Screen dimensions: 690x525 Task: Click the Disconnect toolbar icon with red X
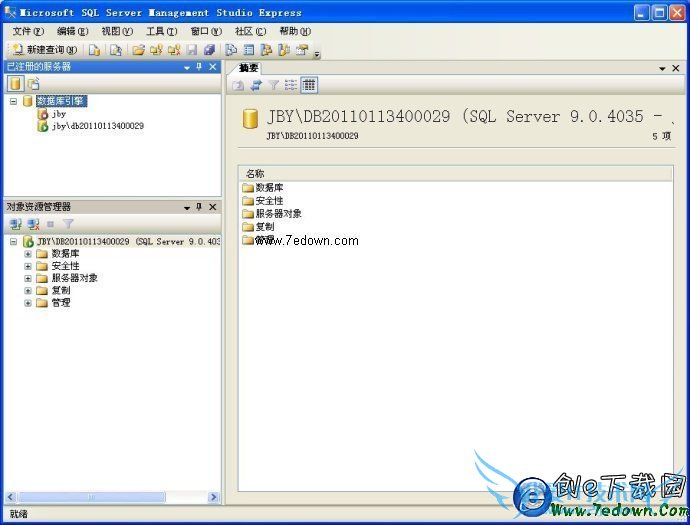[x=174, y=50]
